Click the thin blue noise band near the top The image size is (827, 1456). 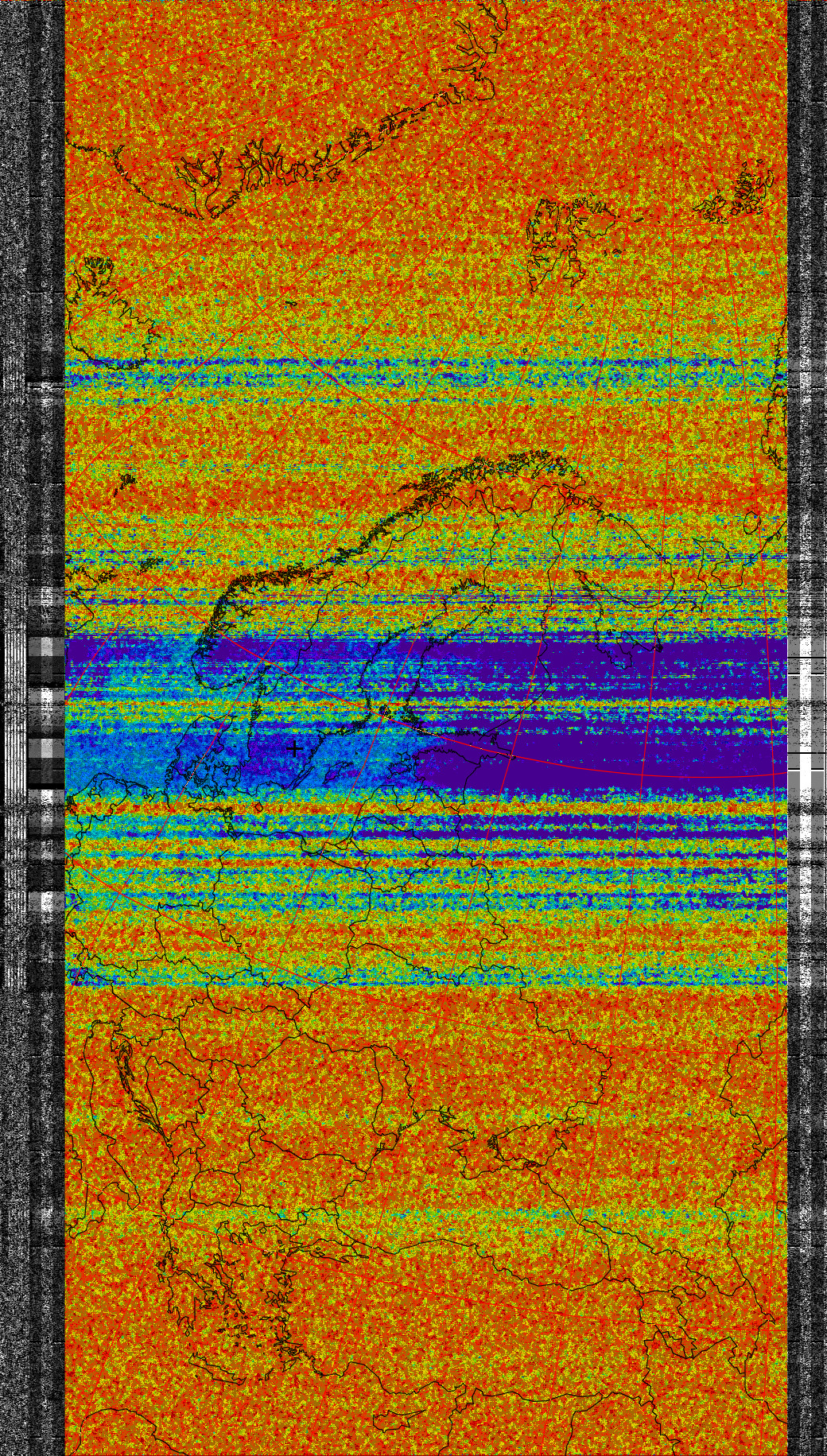pyautogui.click(x=398, y=372)
